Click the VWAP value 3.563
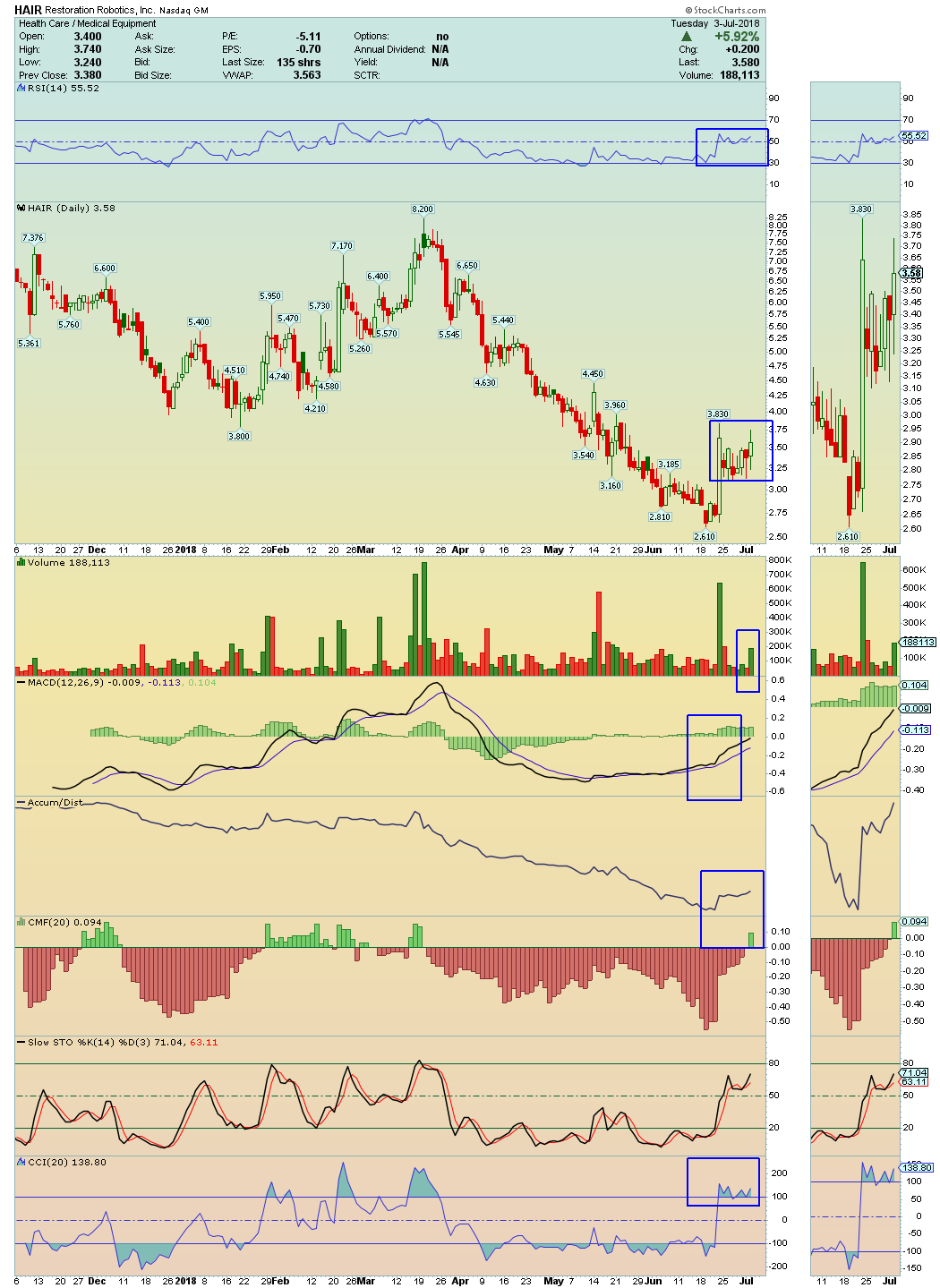 (x=307, y=75)
